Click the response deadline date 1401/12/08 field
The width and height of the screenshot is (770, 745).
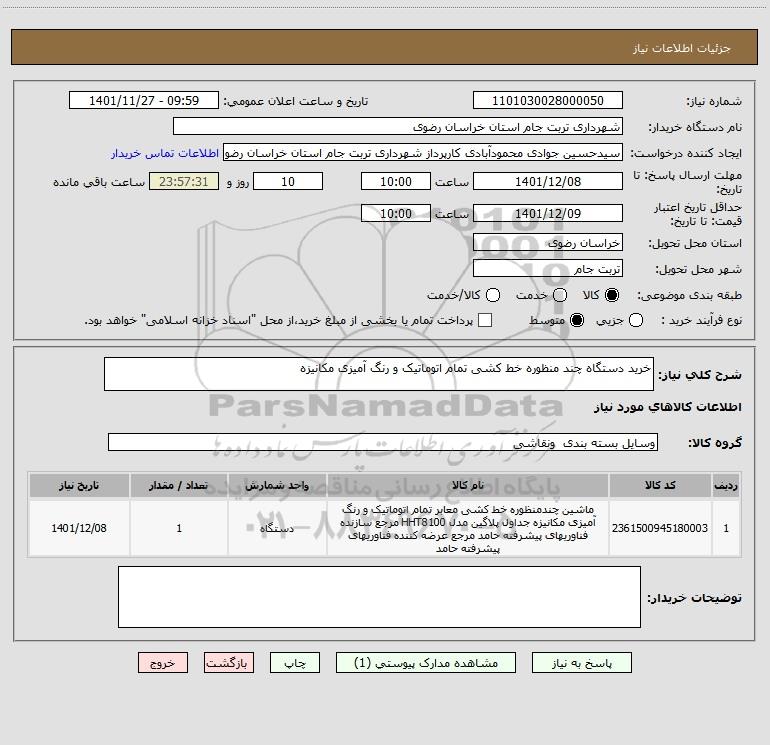tap(548, 181)
